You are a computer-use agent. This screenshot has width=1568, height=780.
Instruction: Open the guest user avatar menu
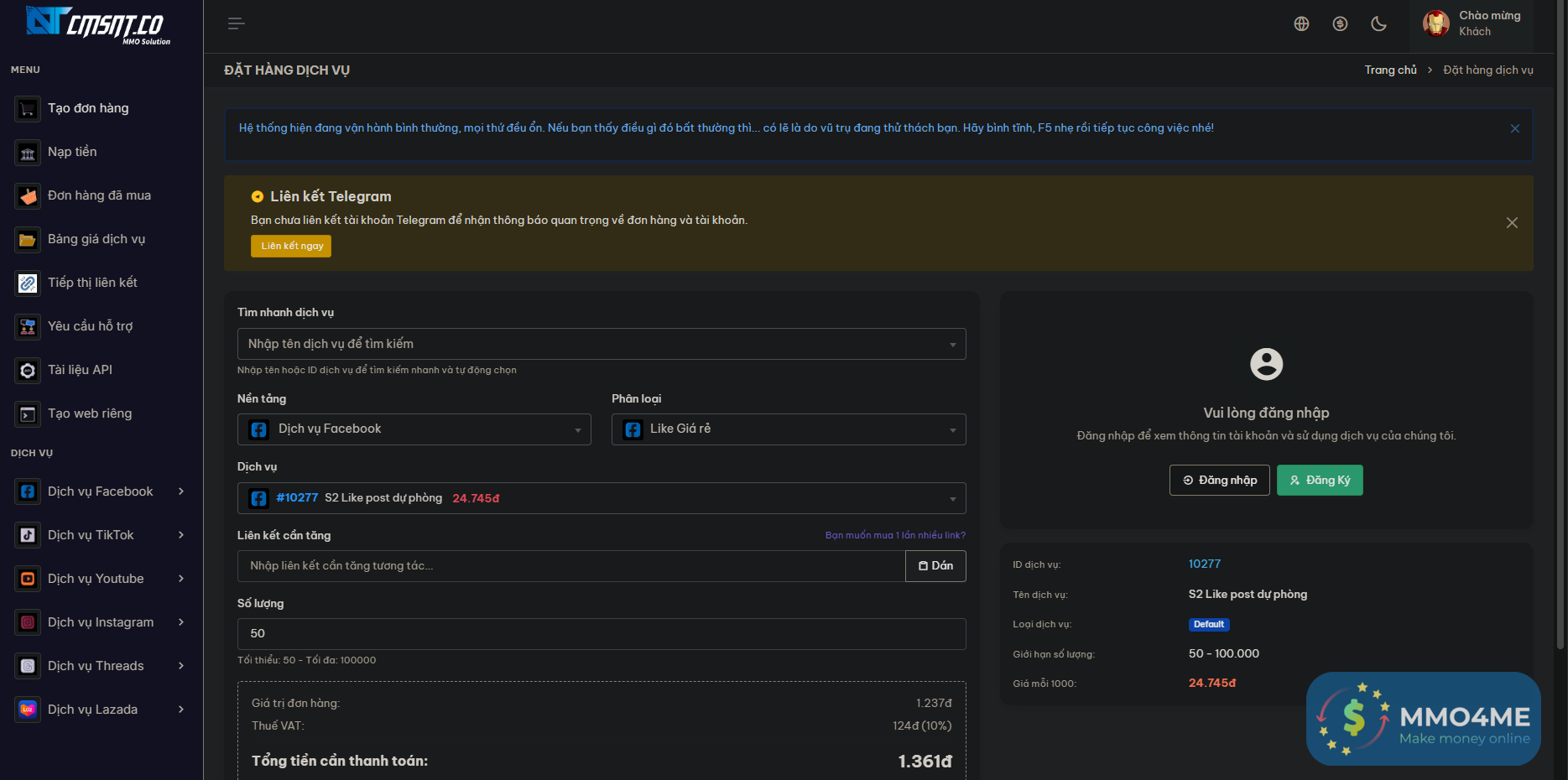point(1435,23)
